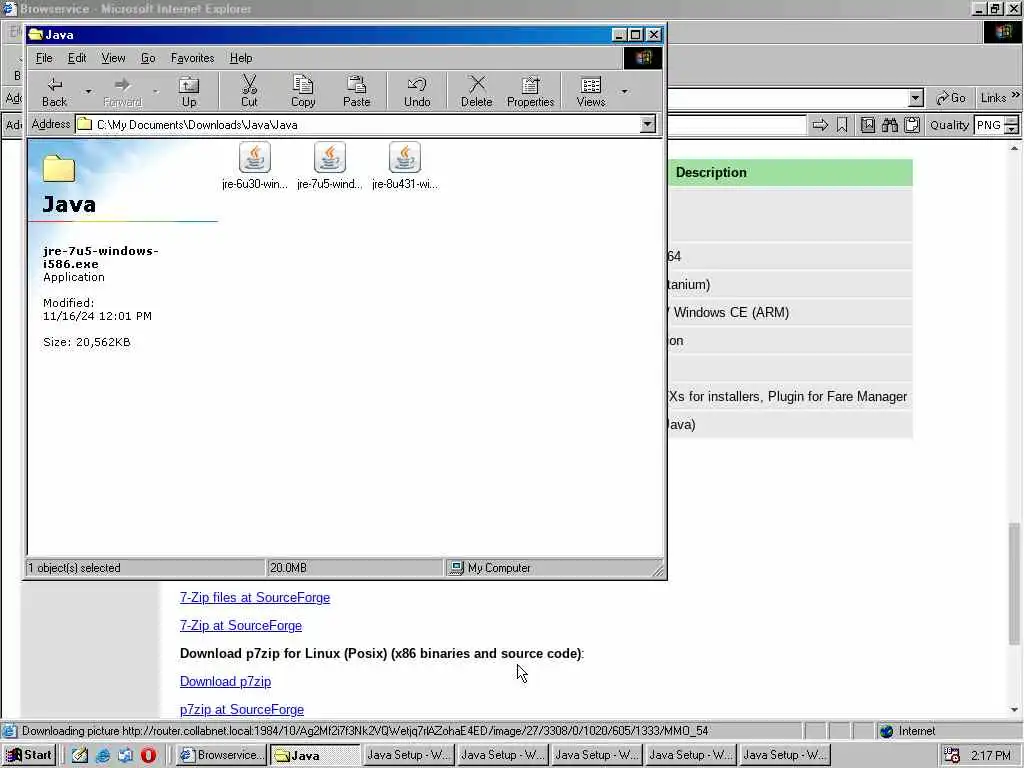Image resolution: width=1024 pixels, height=768 pixels.
Task: Switch to last Java Setup taskbar button
Action: click(x=784, y=755)
